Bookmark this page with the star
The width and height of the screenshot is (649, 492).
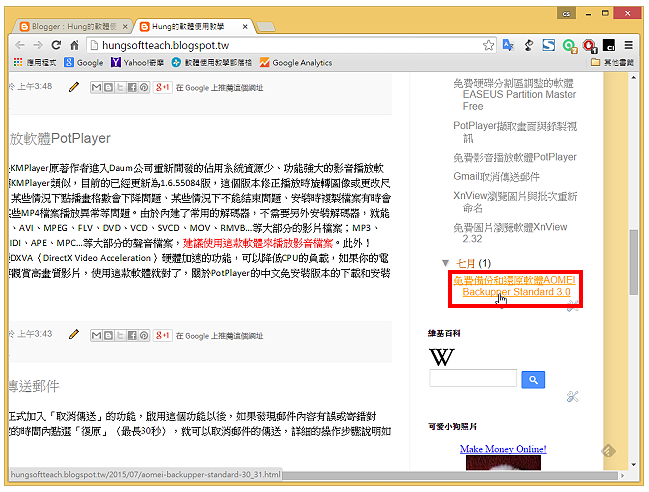488,45
